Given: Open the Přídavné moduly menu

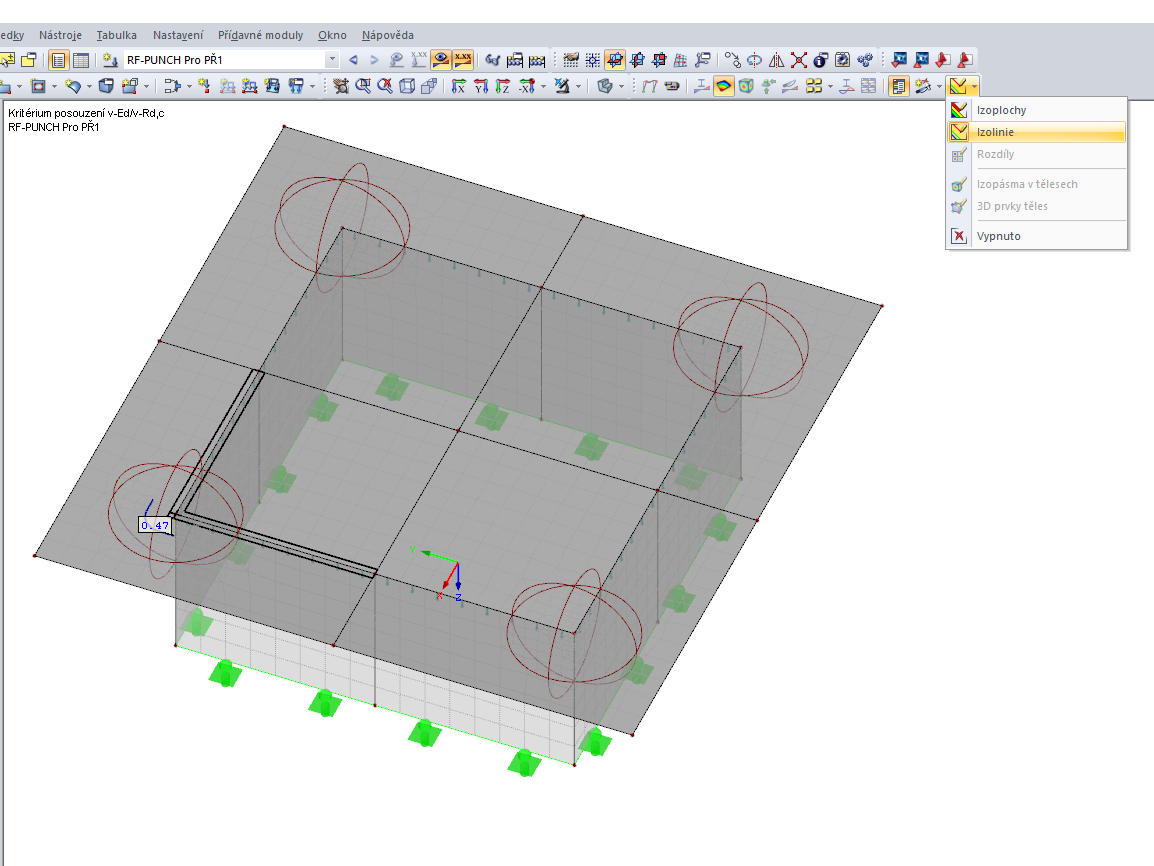Looking at the screenshot, I should 261,35.
